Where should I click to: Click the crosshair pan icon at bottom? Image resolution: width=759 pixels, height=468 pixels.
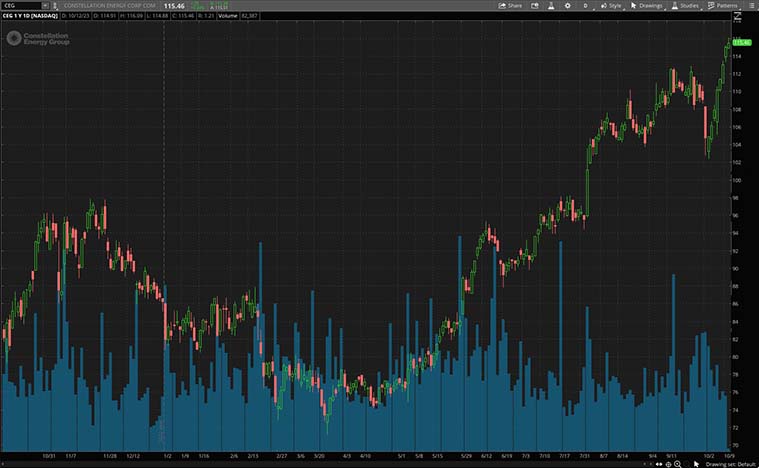point(668,464)
